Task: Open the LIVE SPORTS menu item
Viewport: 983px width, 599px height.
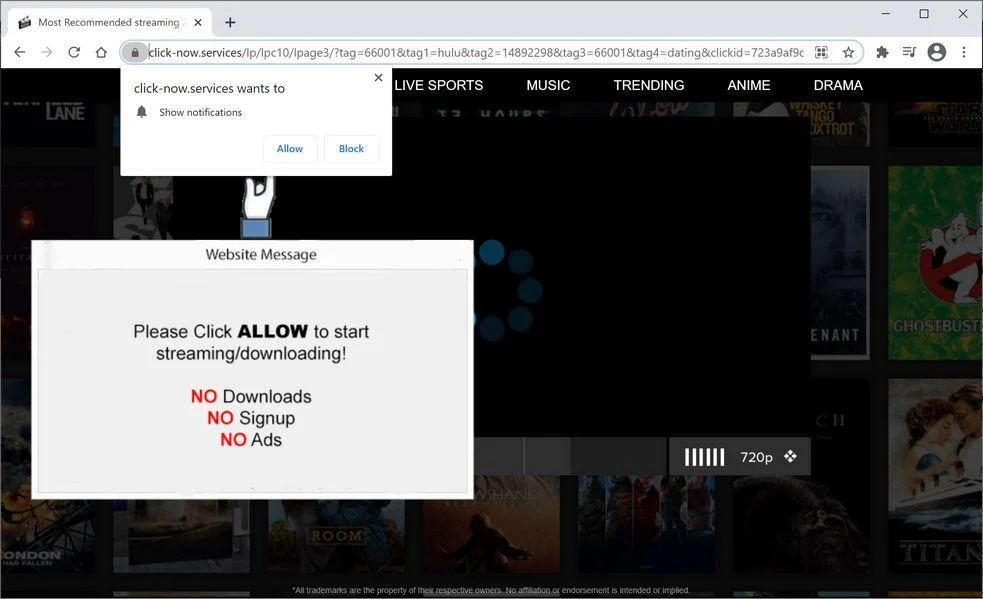Action: pyautogui.click(x=439, y=85)
